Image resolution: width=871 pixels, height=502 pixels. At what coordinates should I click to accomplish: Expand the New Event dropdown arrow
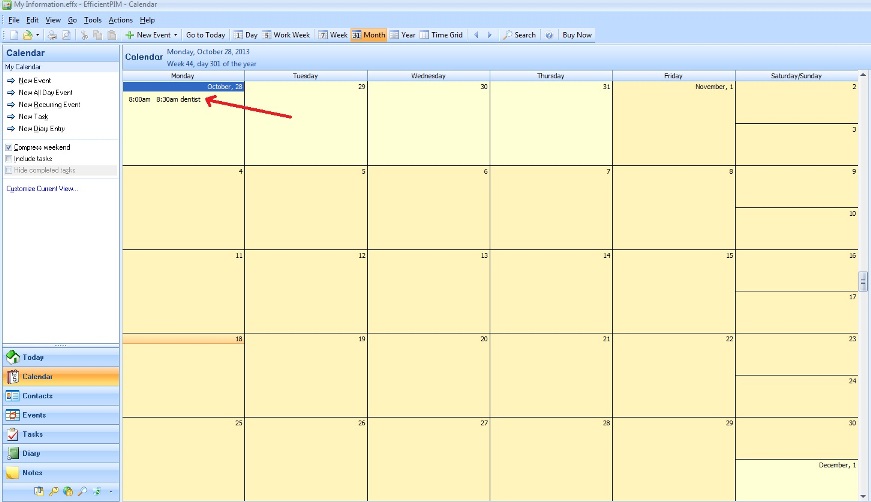coord(176,35)
